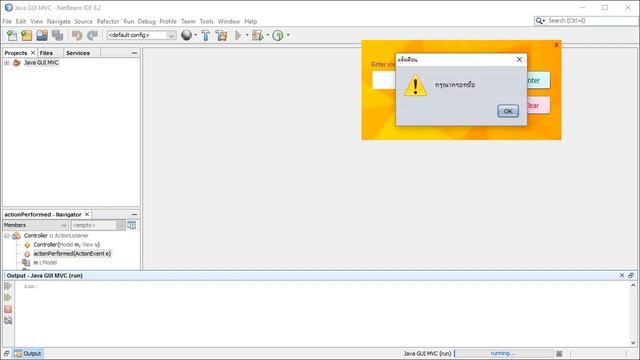Switch to the Services tab
The height and width of the screenshot is (360, 640).
point(78,53)
